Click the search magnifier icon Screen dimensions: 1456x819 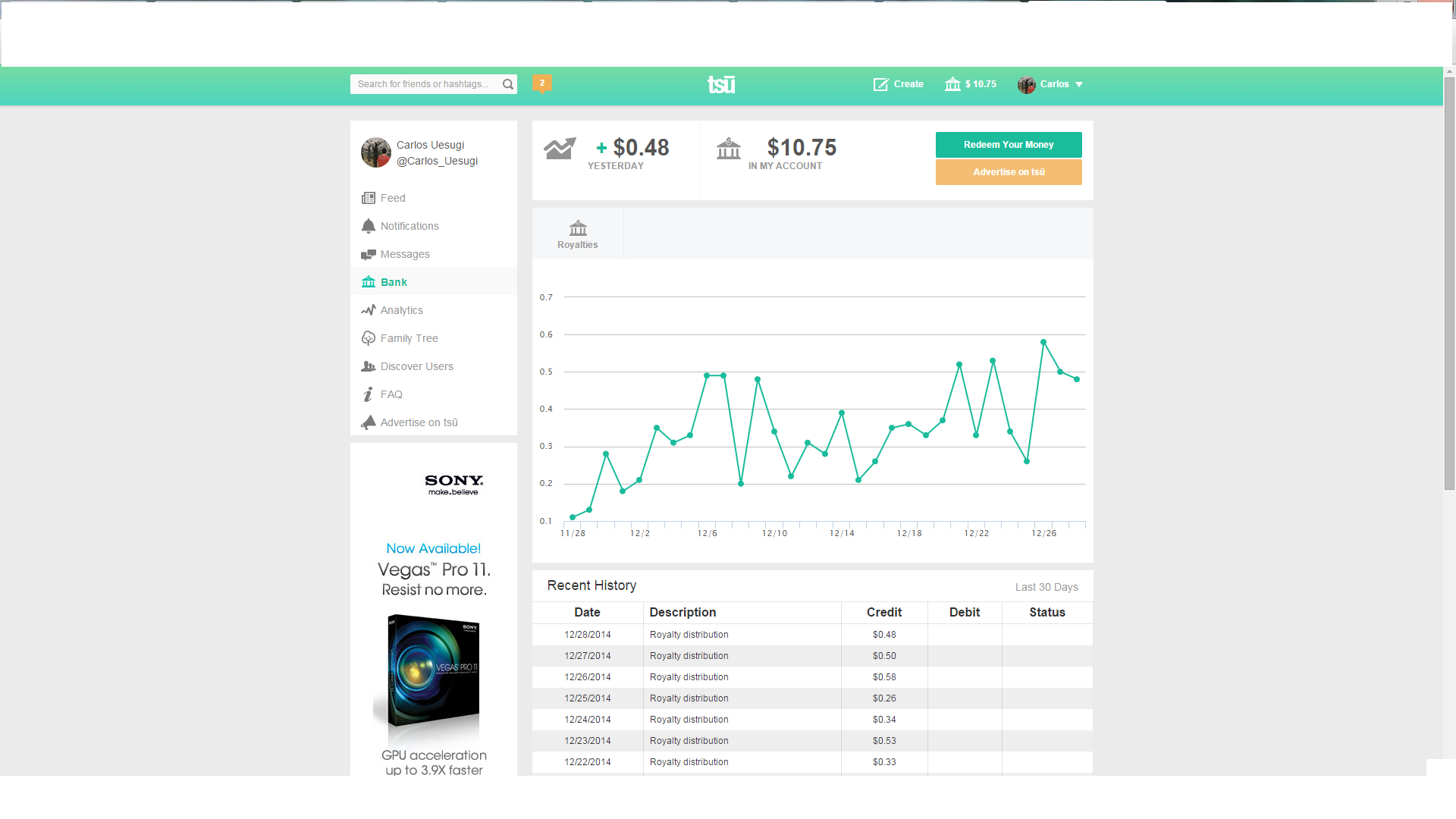coord(508,84)
